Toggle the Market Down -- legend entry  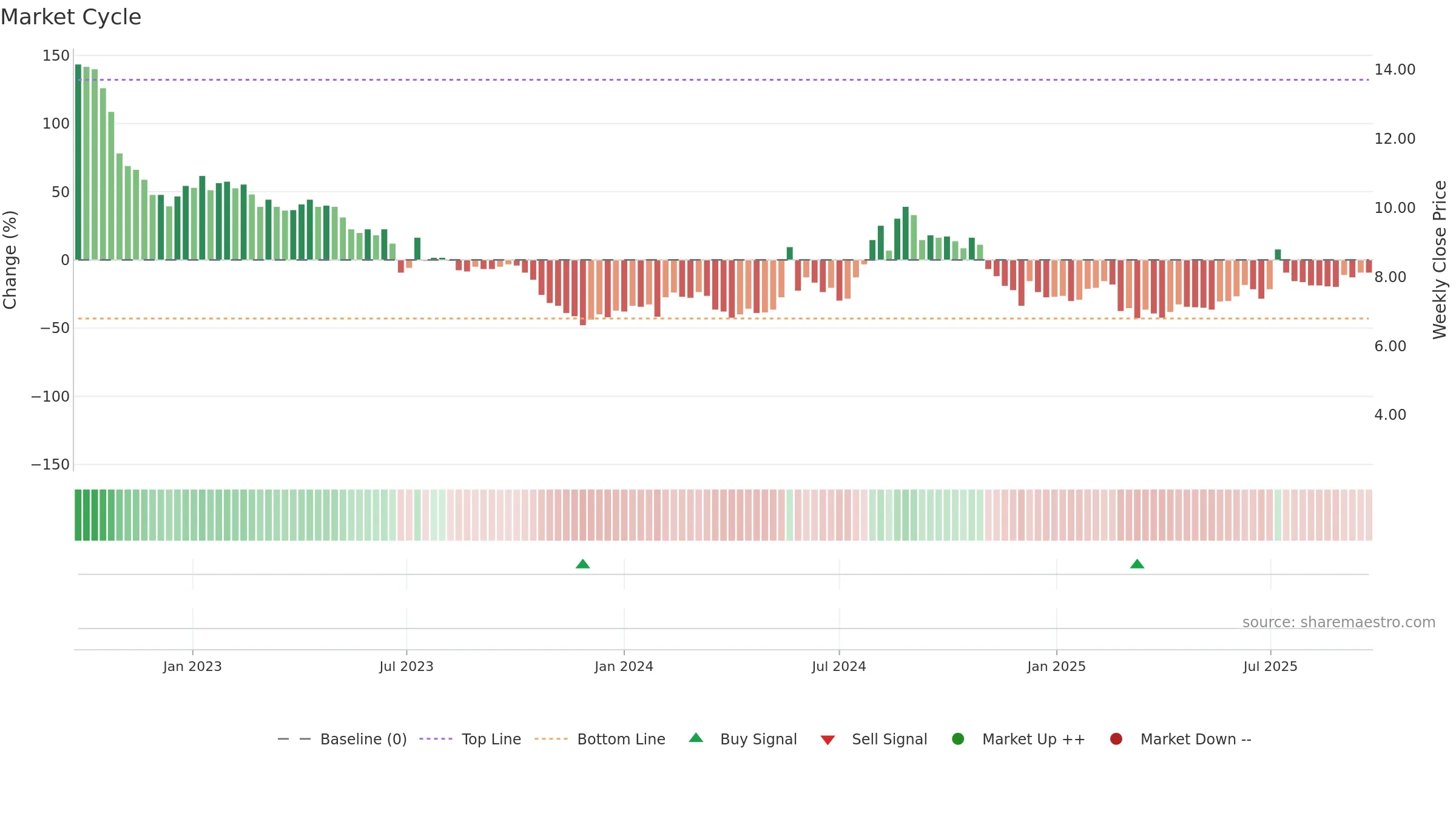click(1181, 739)
